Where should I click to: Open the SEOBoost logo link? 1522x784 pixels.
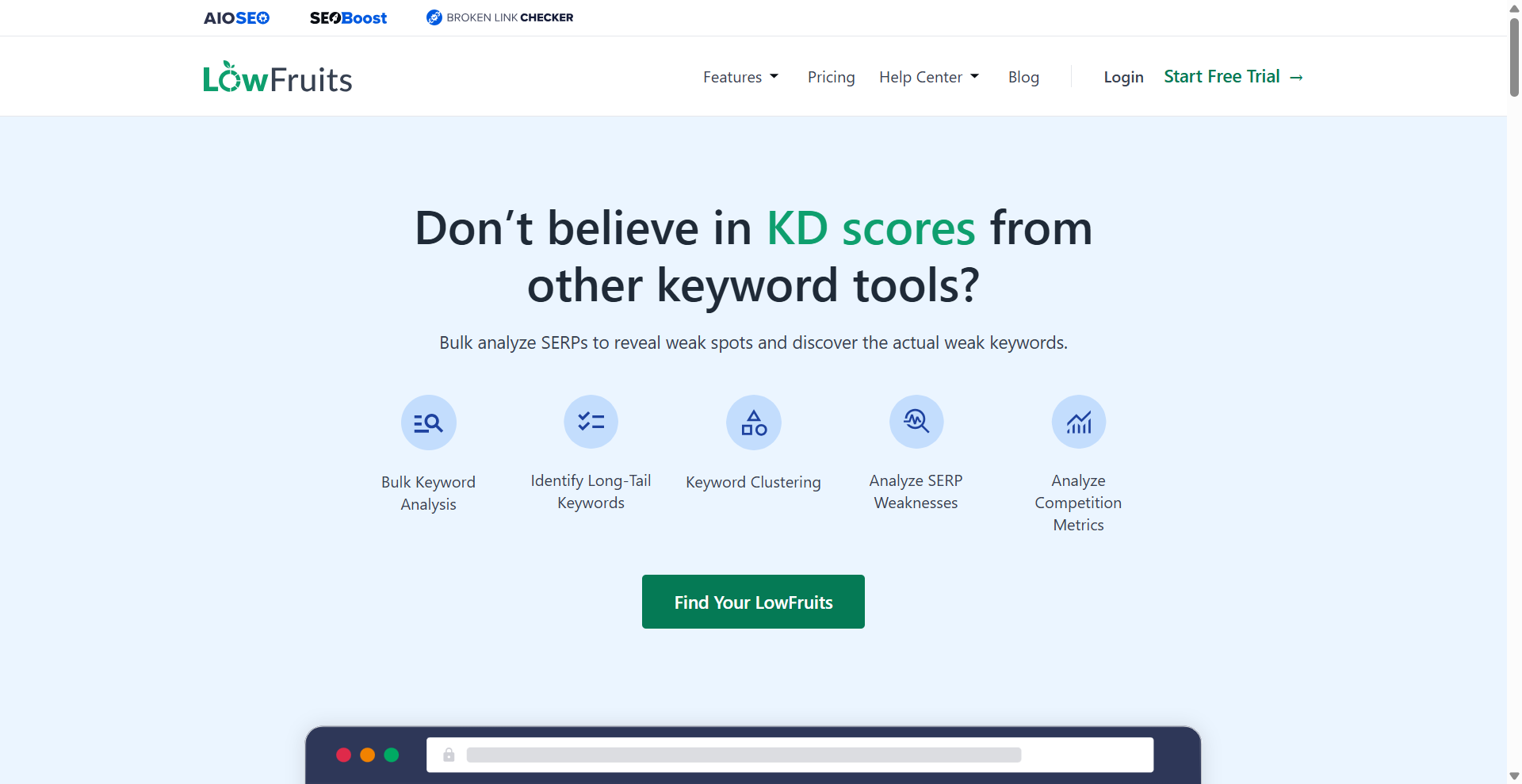pos(348,17)
